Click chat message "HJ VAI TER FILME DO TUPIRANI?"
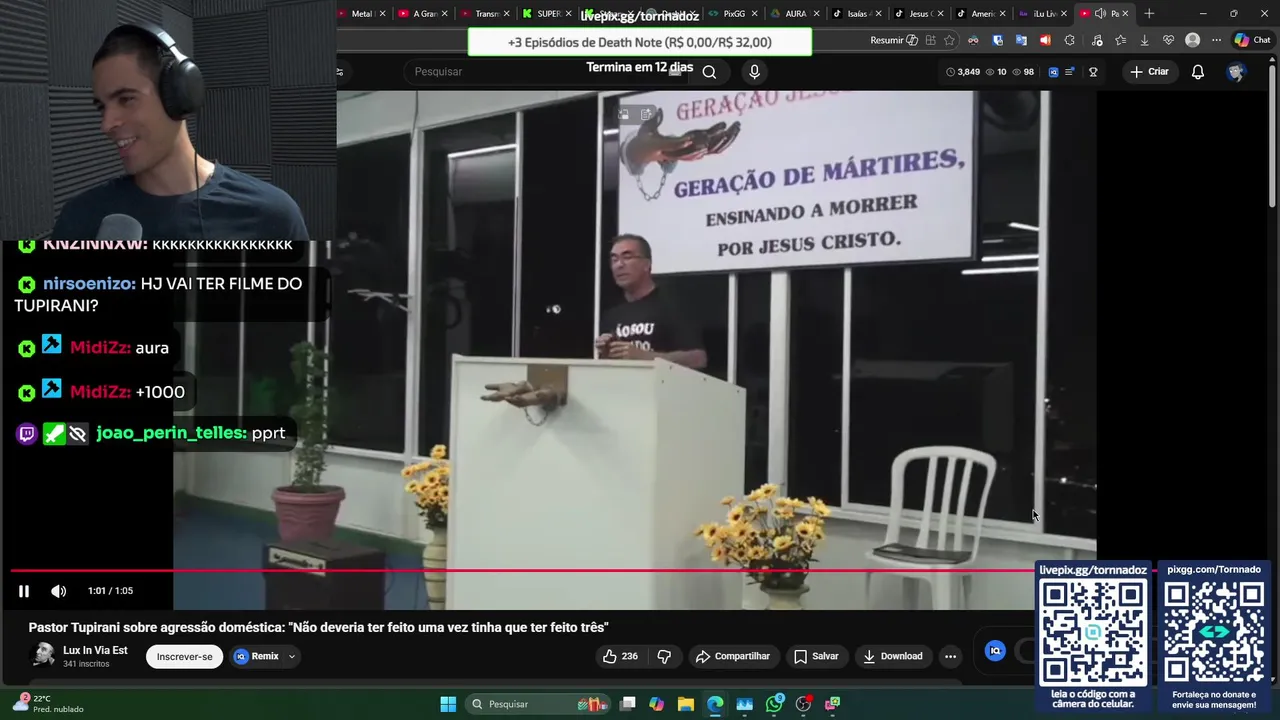The width and height of the screenshot is (1280, 720). (158, 294)
